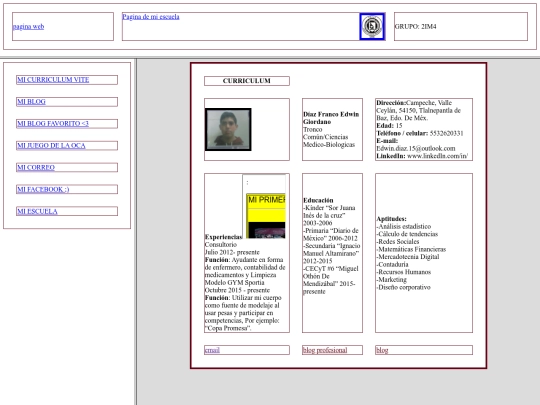Select name 'Díaz Franco Edwin Giordano'
The height and width of the screenshot is (405, 540).
click(331, 118)
